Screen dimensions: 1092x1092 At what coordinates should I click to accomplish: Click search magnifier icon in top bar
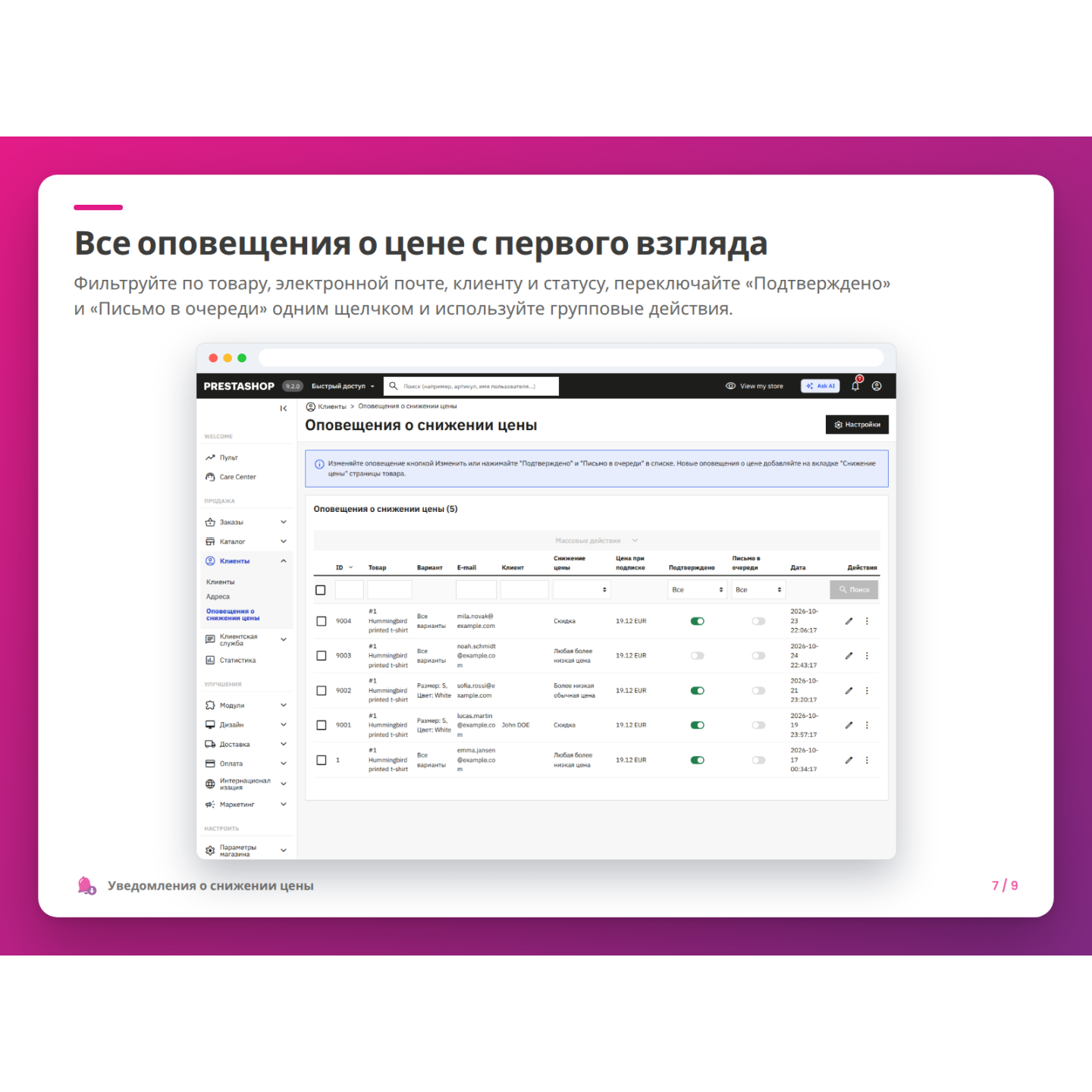coord(393,386)
